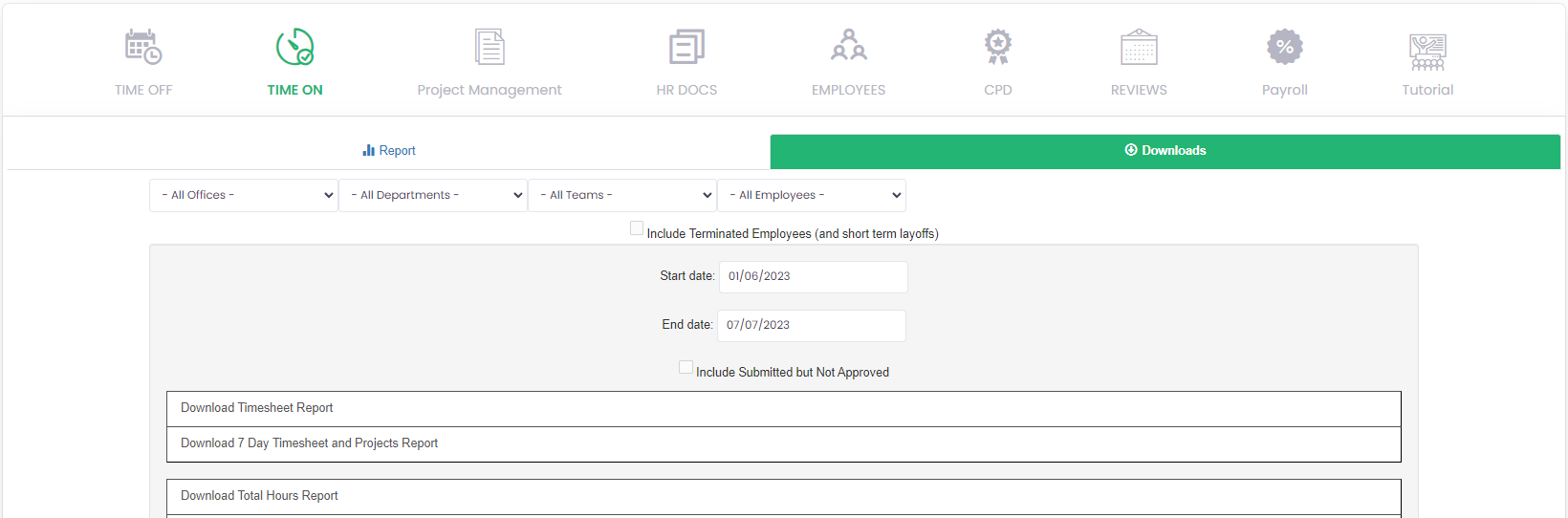Screen dimensions: 1568x518
Task: Click the Payroll percent badge icon
Action: 1284,47
